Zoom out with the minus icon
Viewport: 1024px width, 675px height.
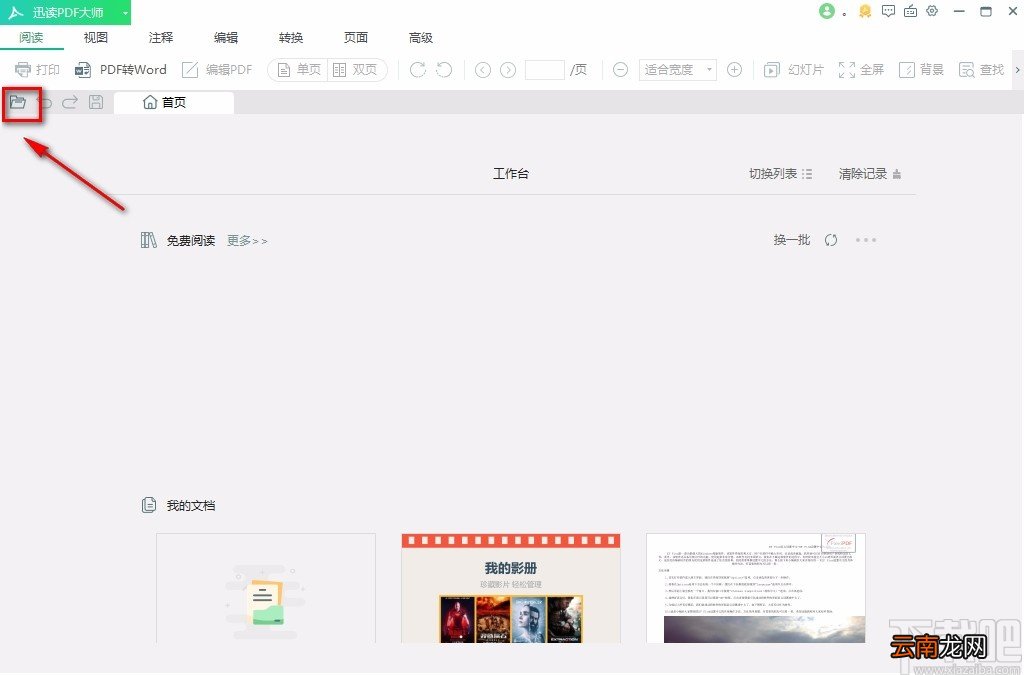(620, 69)
